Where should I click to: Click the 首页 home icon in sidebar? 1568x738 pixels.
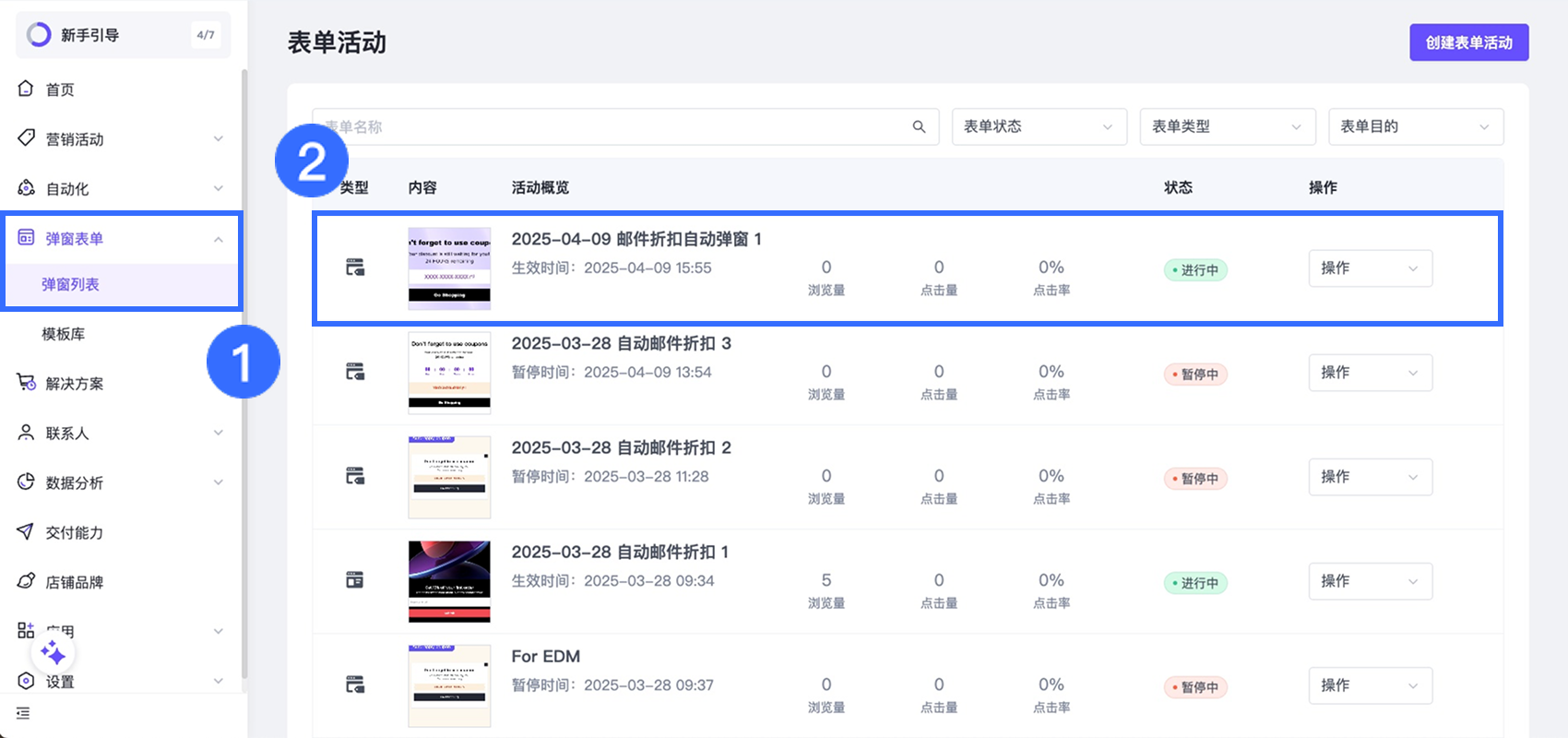[x=26, y=89]
